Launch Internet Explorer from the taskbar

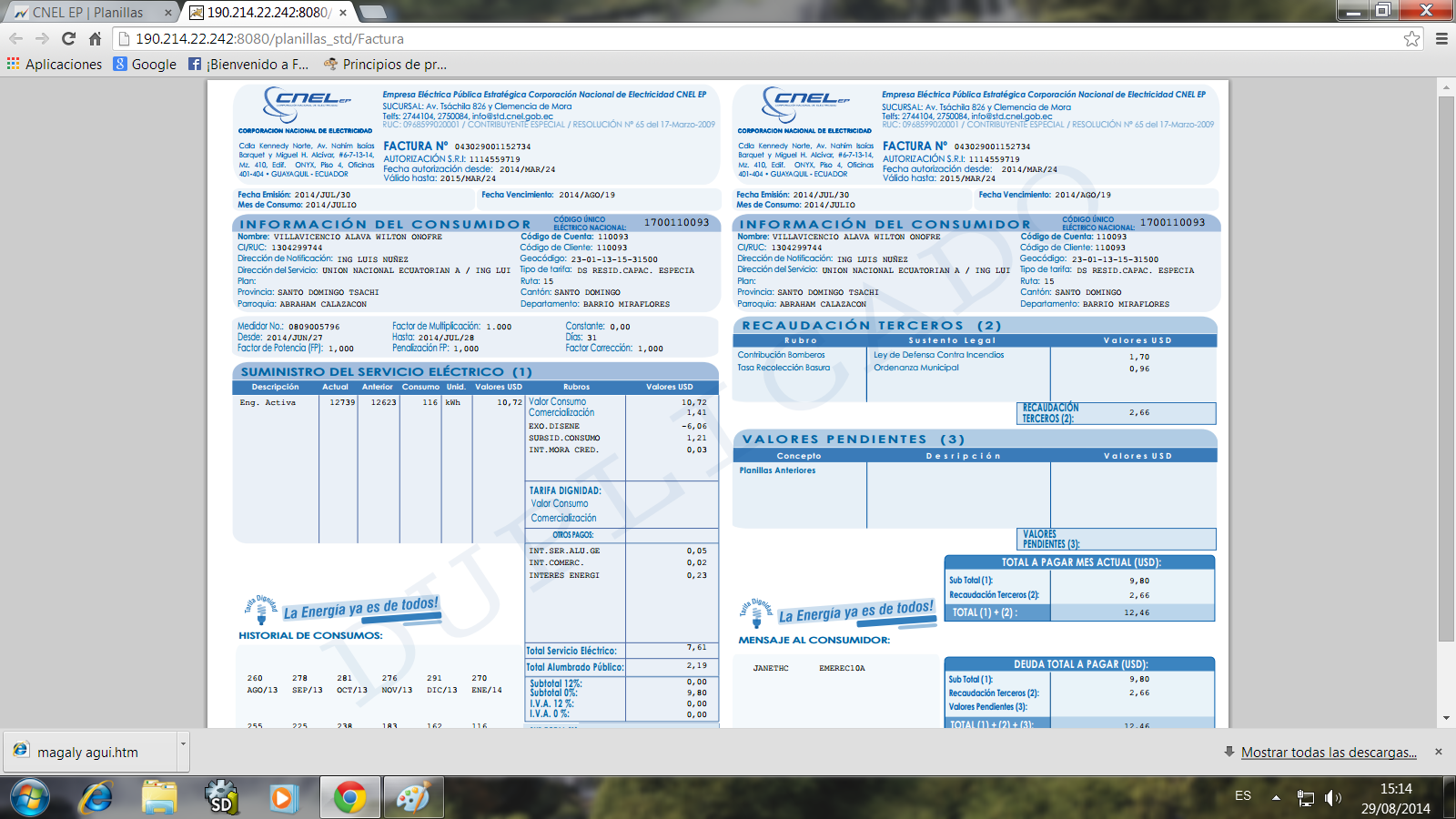(x=96, y=798)
